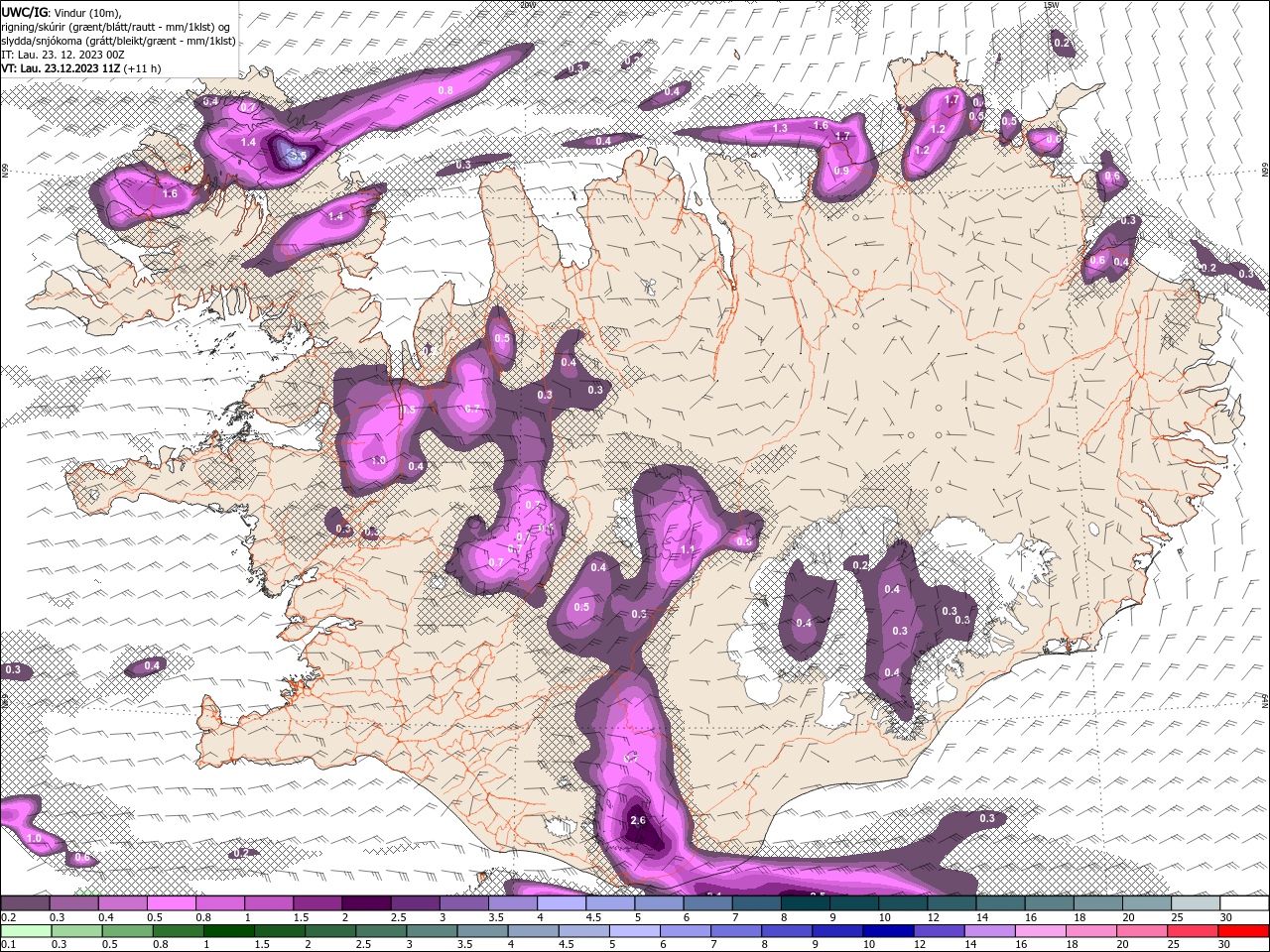Click the dark blue rain swatch between 10 and 12

coord(887,930)
